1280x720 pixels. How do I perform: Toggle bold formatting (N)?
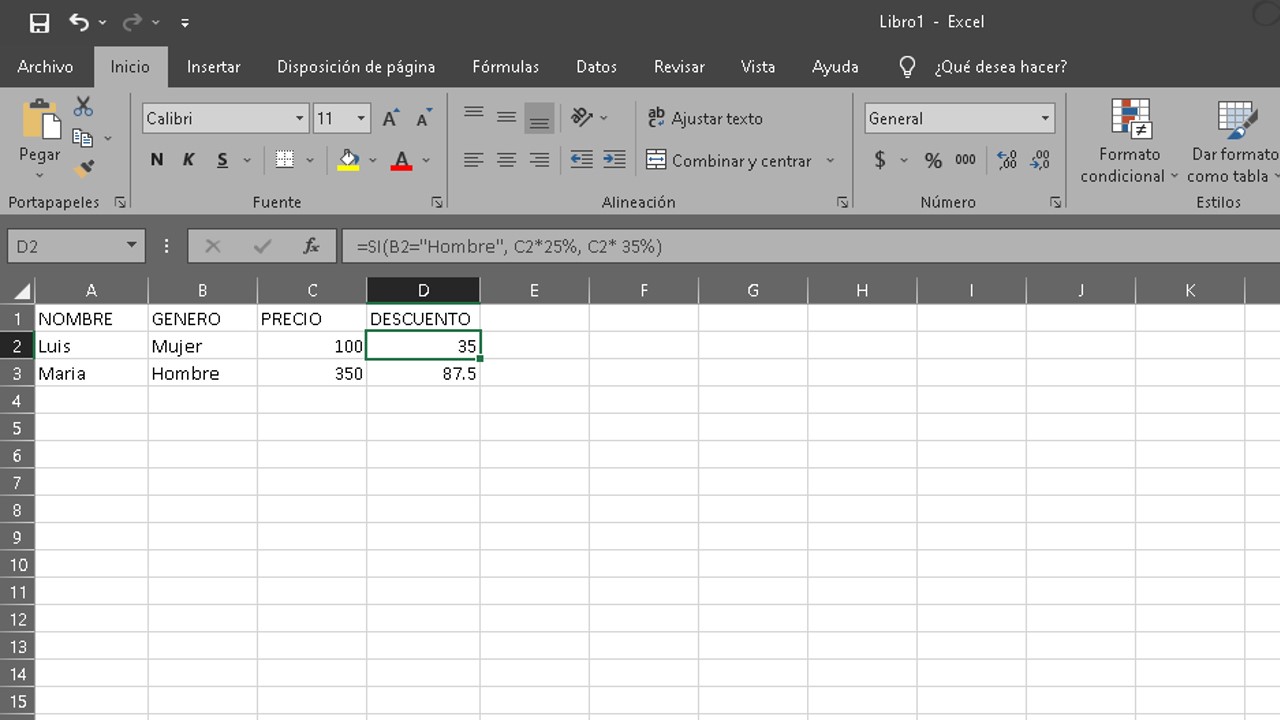157,160
